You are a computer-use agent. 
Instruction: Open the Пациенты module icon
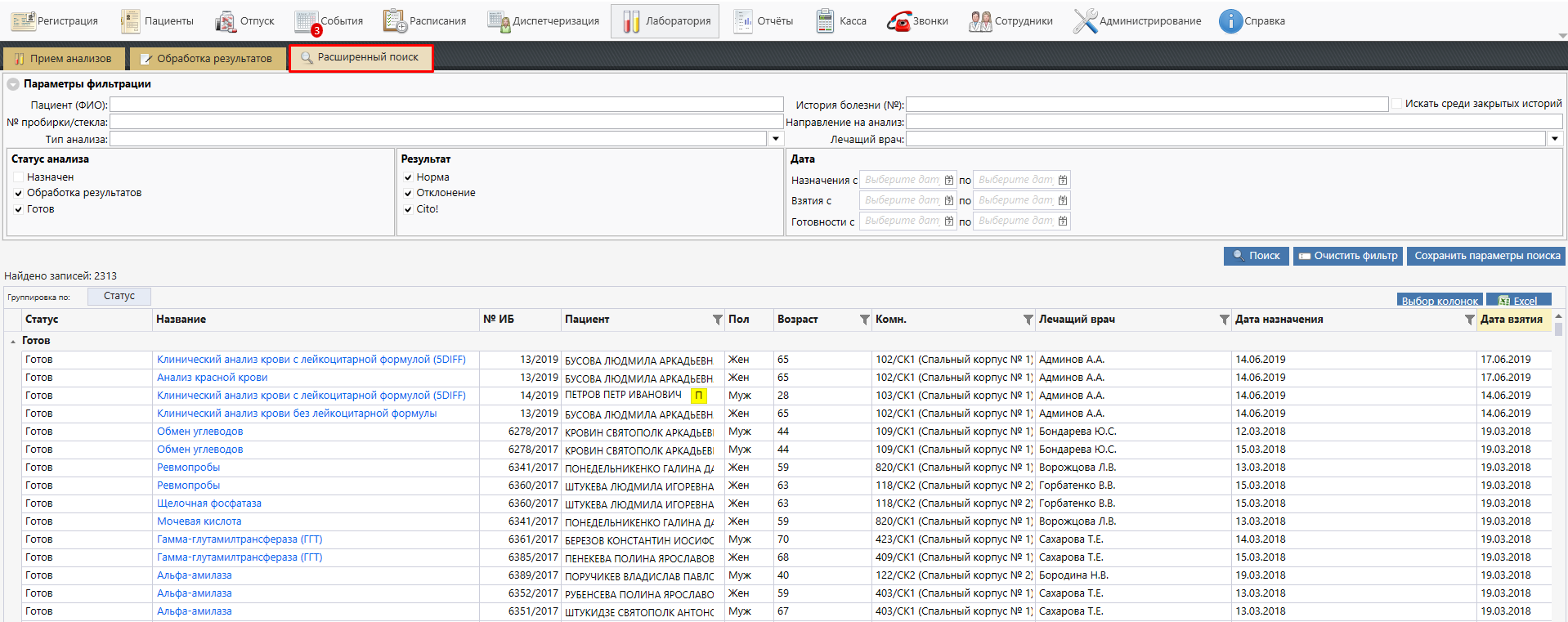pos(130,21)
